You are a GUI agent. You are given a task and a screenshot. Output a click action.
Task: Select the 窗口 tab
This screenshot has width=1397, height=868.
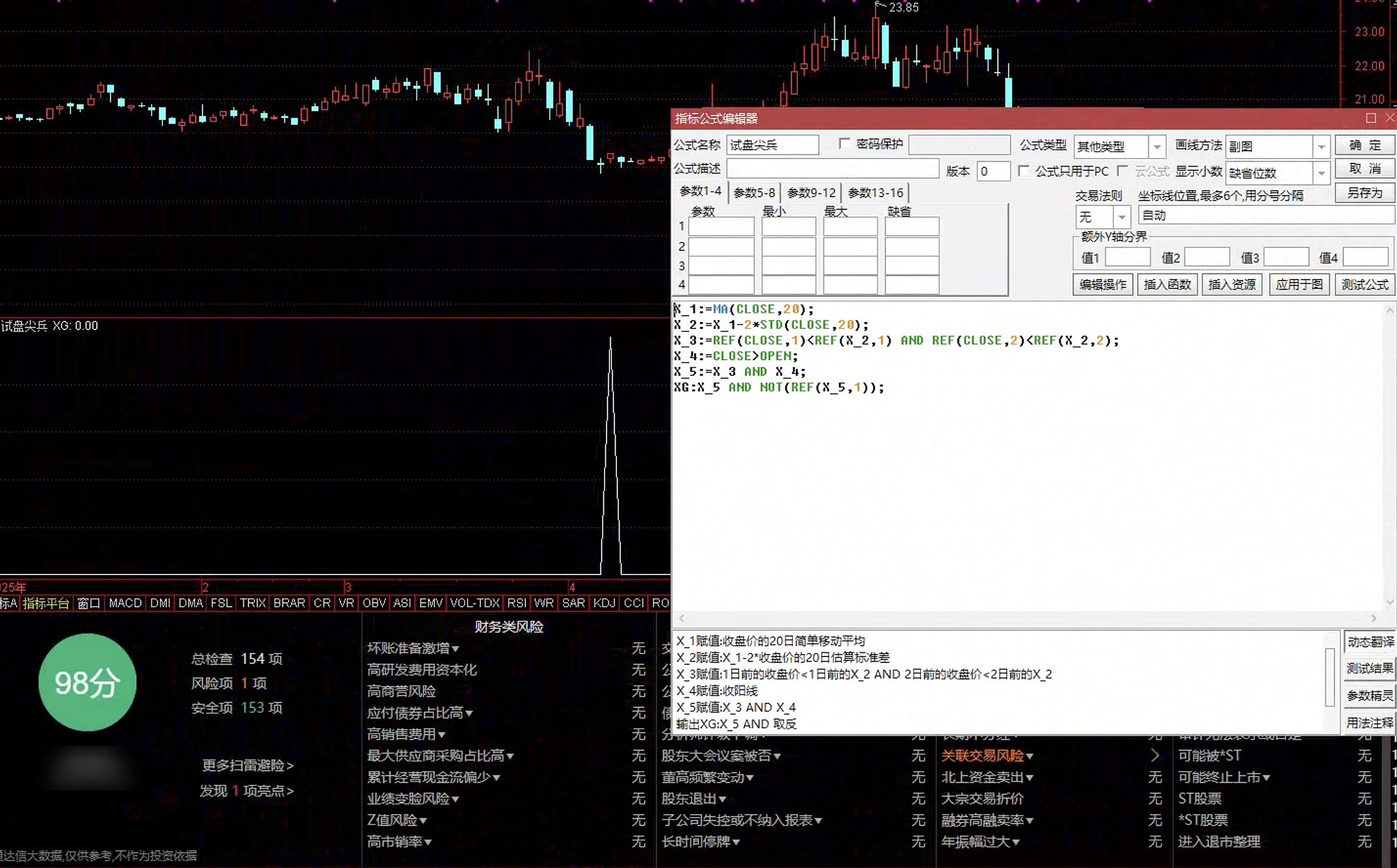(x=88, y=603)
